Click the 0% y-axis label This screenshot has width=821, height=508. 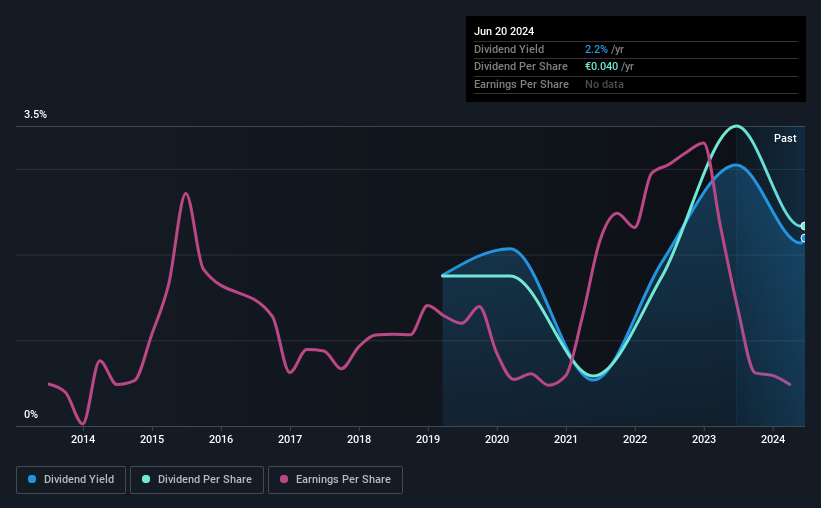pos(31,414)
